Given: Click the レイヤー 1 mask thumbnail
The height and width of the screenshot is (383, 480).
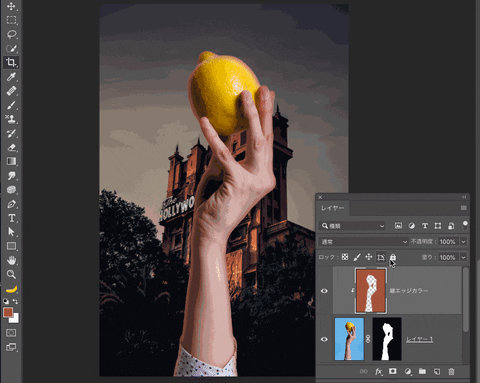Looking at the screenshot, I should coord(387,339).
